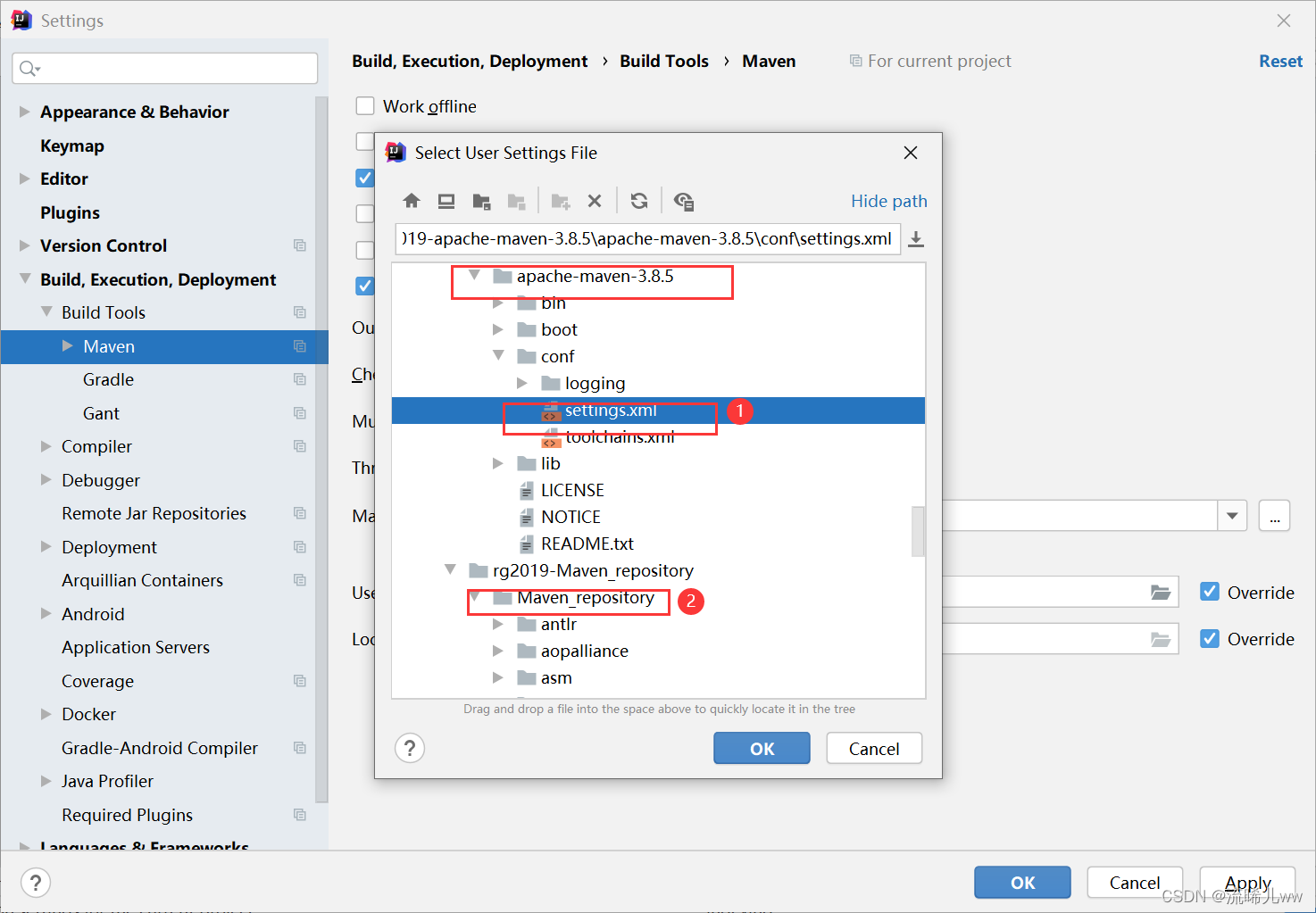Viewport: 1316px width, 913px height.
Task: Jump to the Desktop directory icon
Action: click(x=446, y=201)
